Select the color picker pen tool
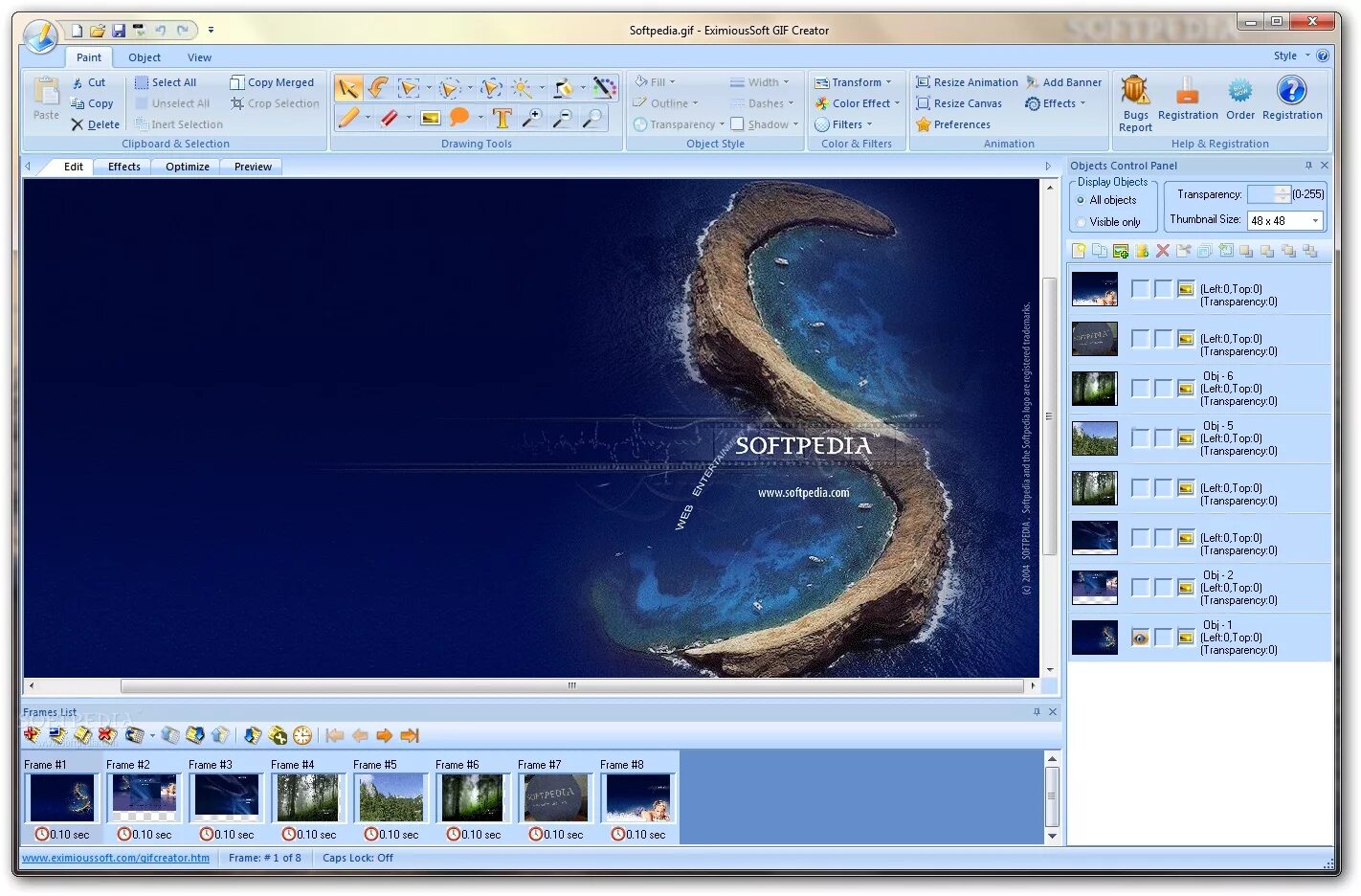The image size is (1361, 896). (604, 88)
